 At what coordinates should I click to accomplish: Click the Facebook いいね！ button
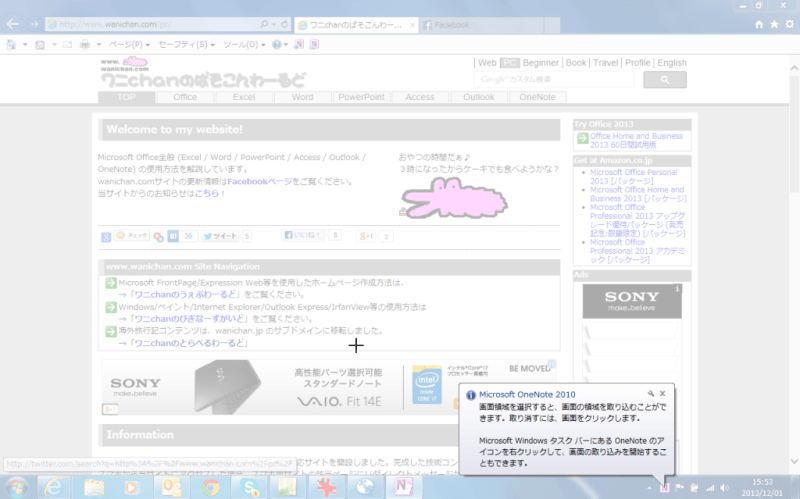click(x=303, y=235)
